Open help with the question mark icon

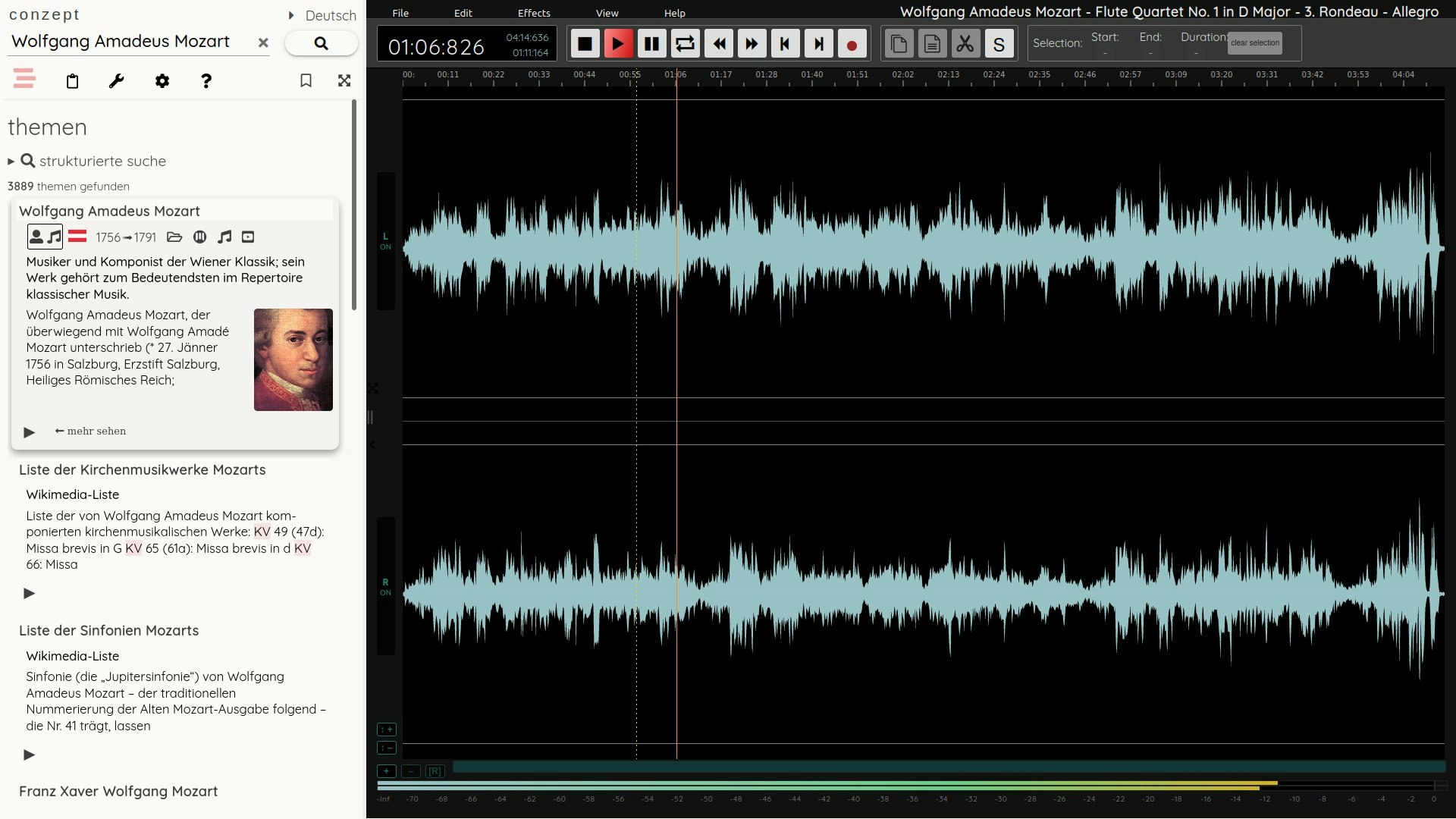pyautogui.click(x=206, y=80)
